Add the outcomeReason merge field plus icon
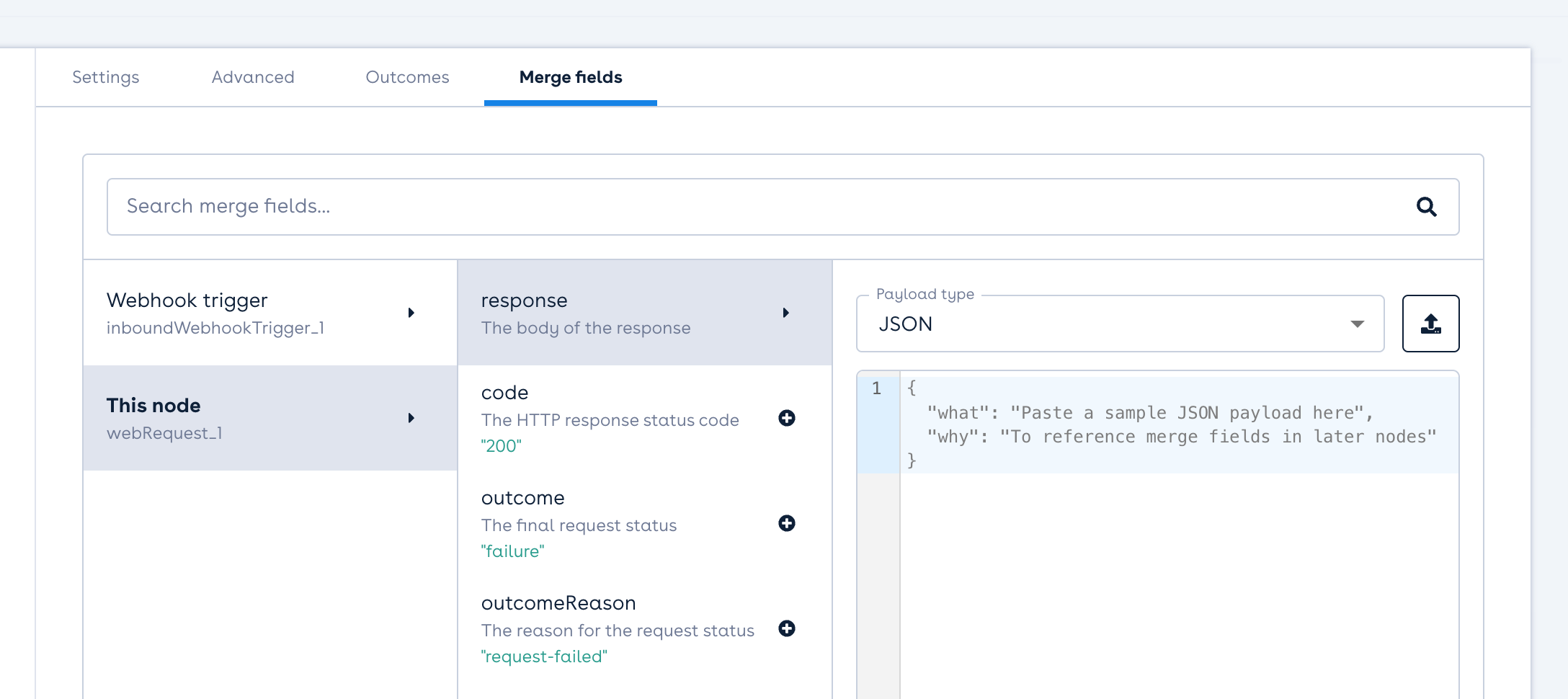The image size is (1568, 699). 787,628
